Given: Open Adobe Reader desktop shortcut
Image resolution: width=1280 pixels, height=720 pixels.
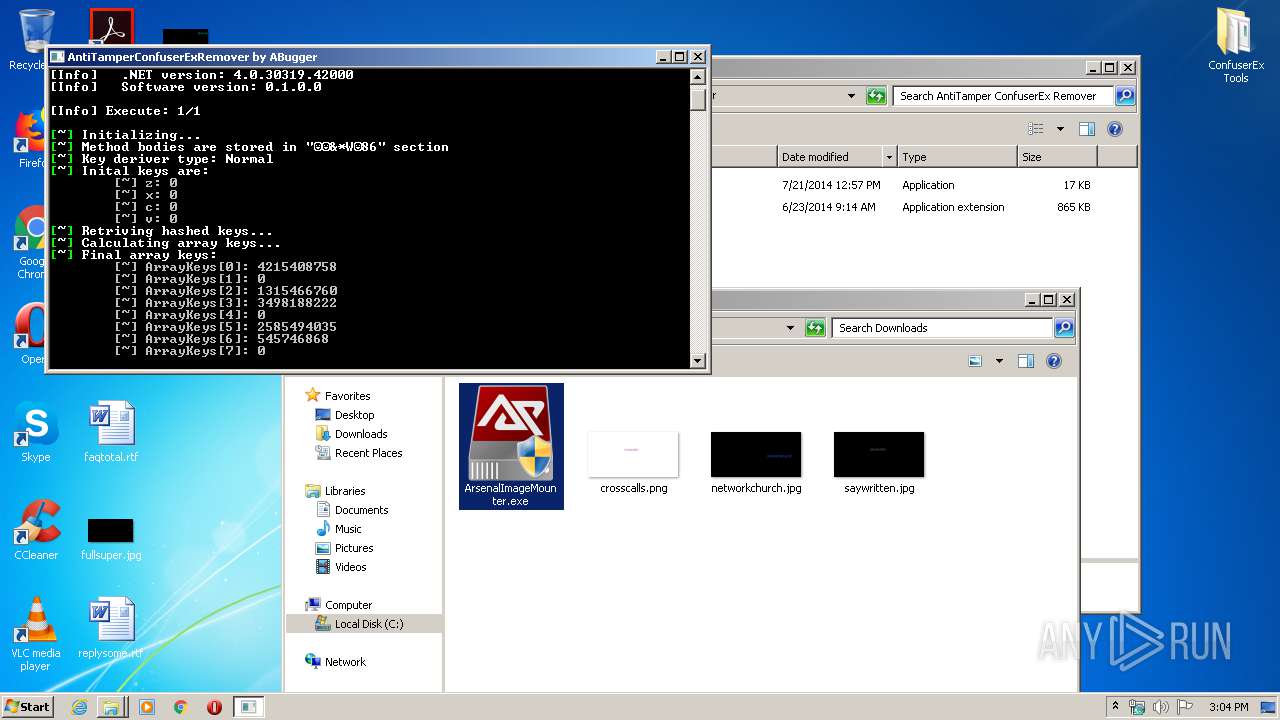Looking at the screenshot, I should [x=111, y=27].
